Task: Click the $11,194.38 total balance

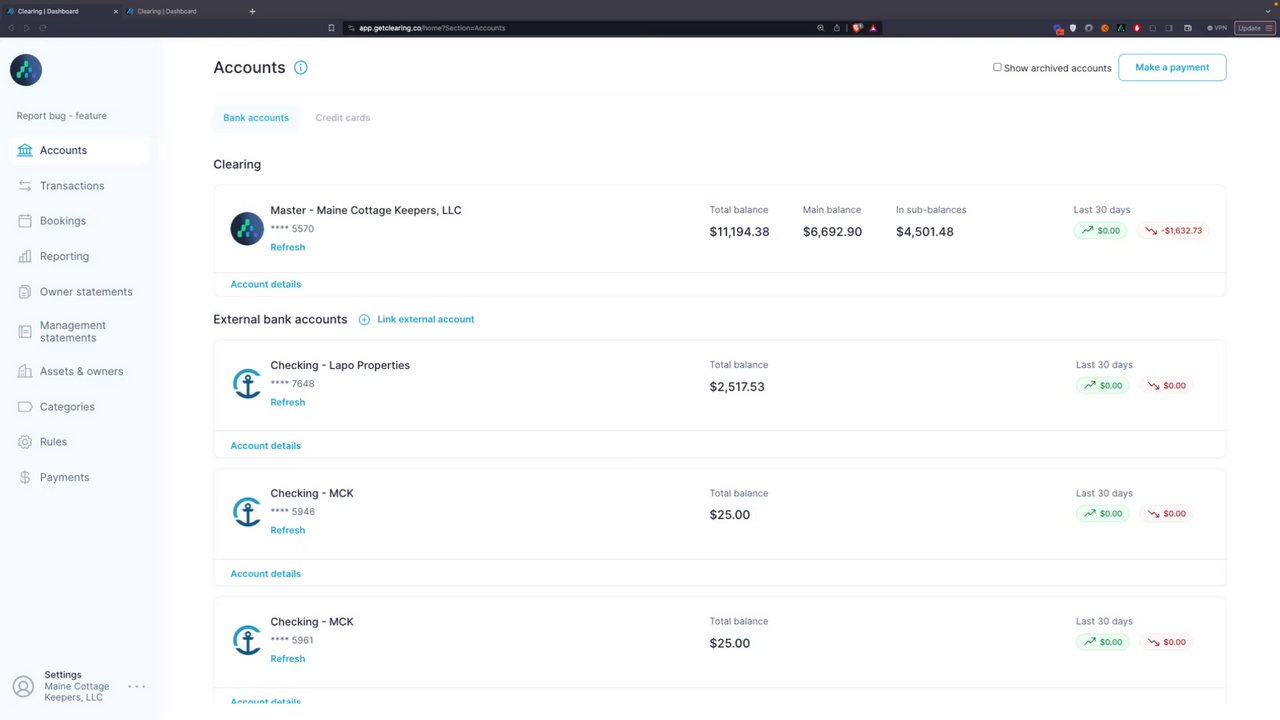Action: (x=739, y=232)
